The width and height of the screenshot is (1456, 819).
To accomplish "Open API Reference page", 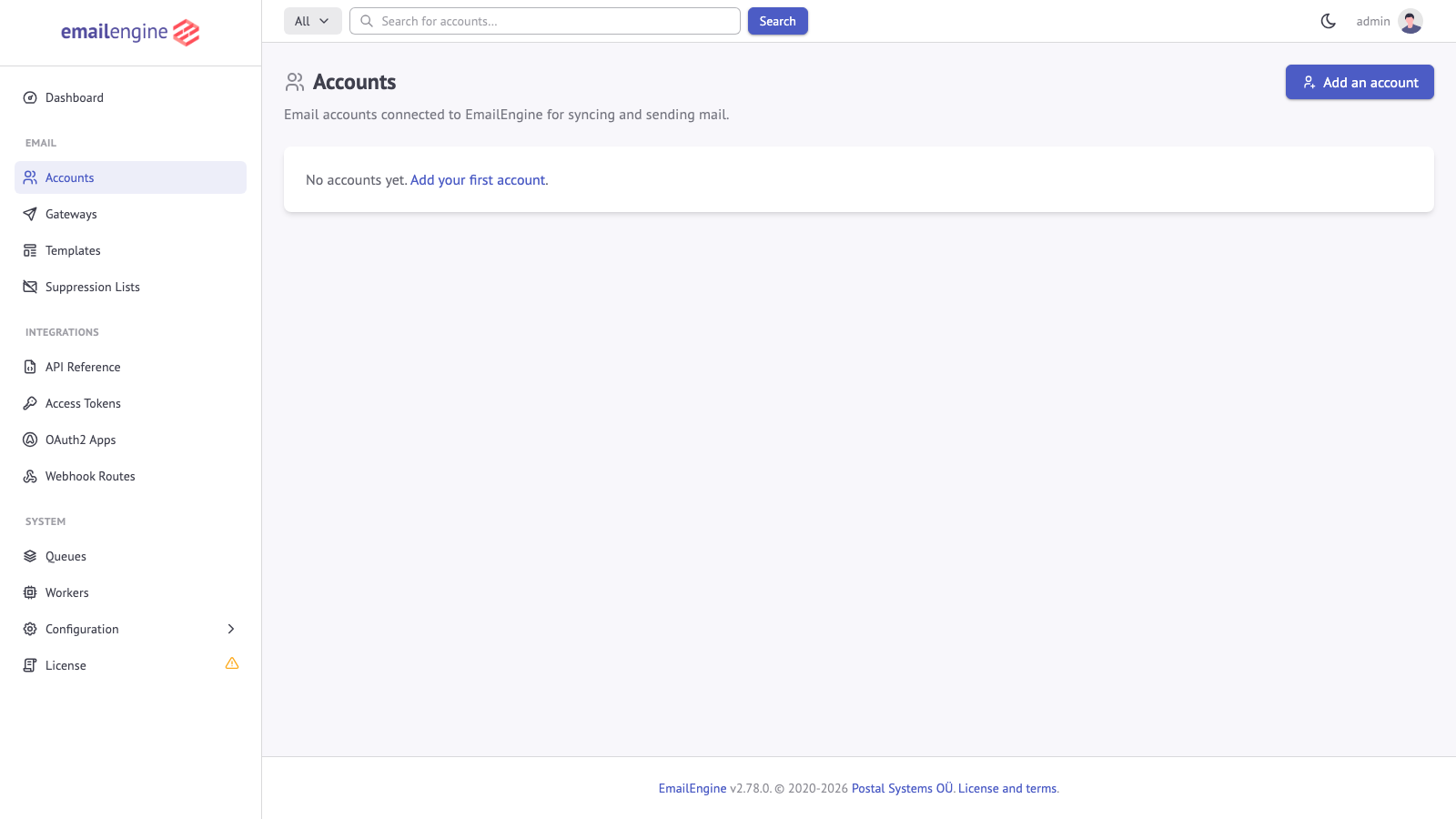I will coord(130,367).
